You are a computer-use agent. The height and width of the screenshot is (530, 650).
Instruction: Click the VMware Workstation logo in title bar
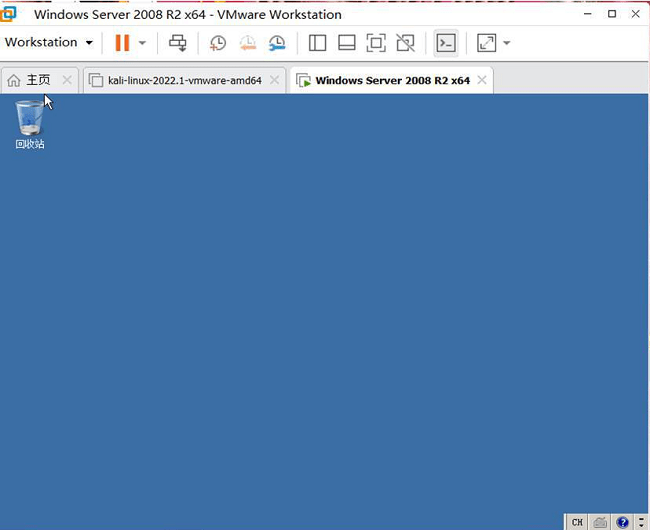pyautogui.click(x=8, y=14)
